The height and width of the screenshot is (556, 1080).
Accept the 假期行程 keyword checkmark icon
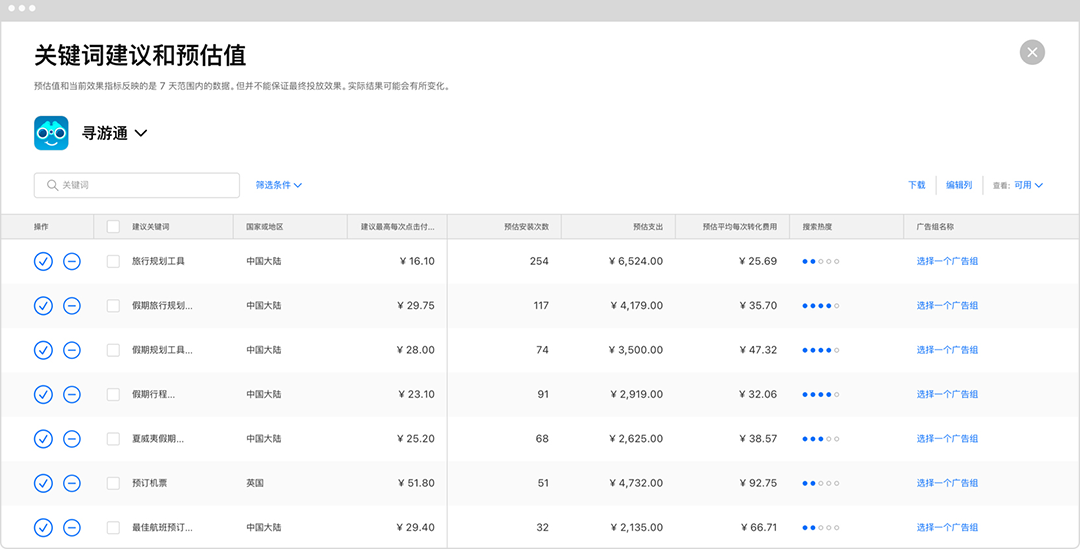click(43, 394)
